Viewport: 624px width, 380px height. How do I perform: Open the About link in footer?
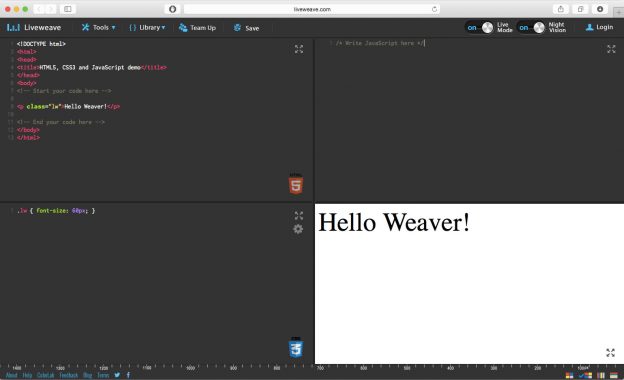[12, 375]
